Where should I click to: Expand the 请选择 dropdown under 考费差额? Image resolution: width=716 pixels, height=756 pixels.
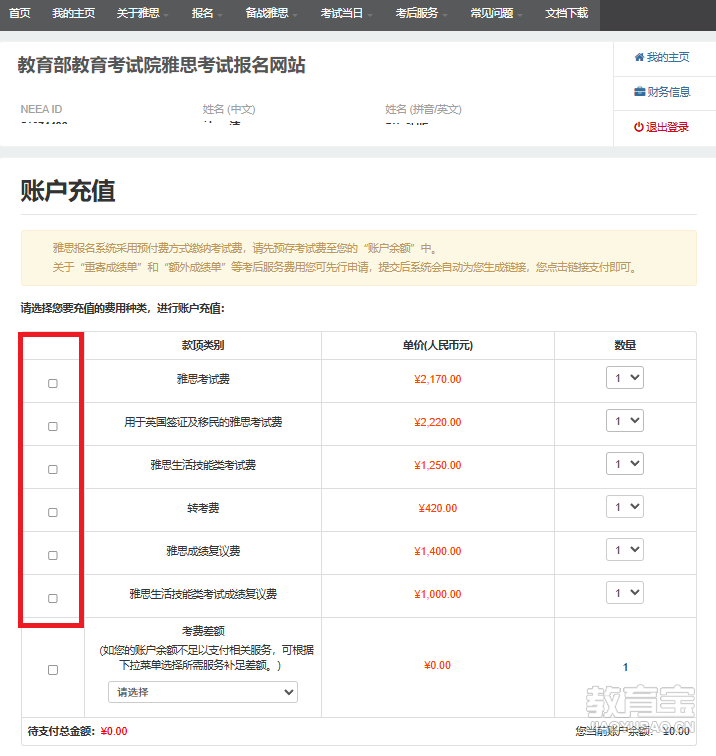click(203, 692)
